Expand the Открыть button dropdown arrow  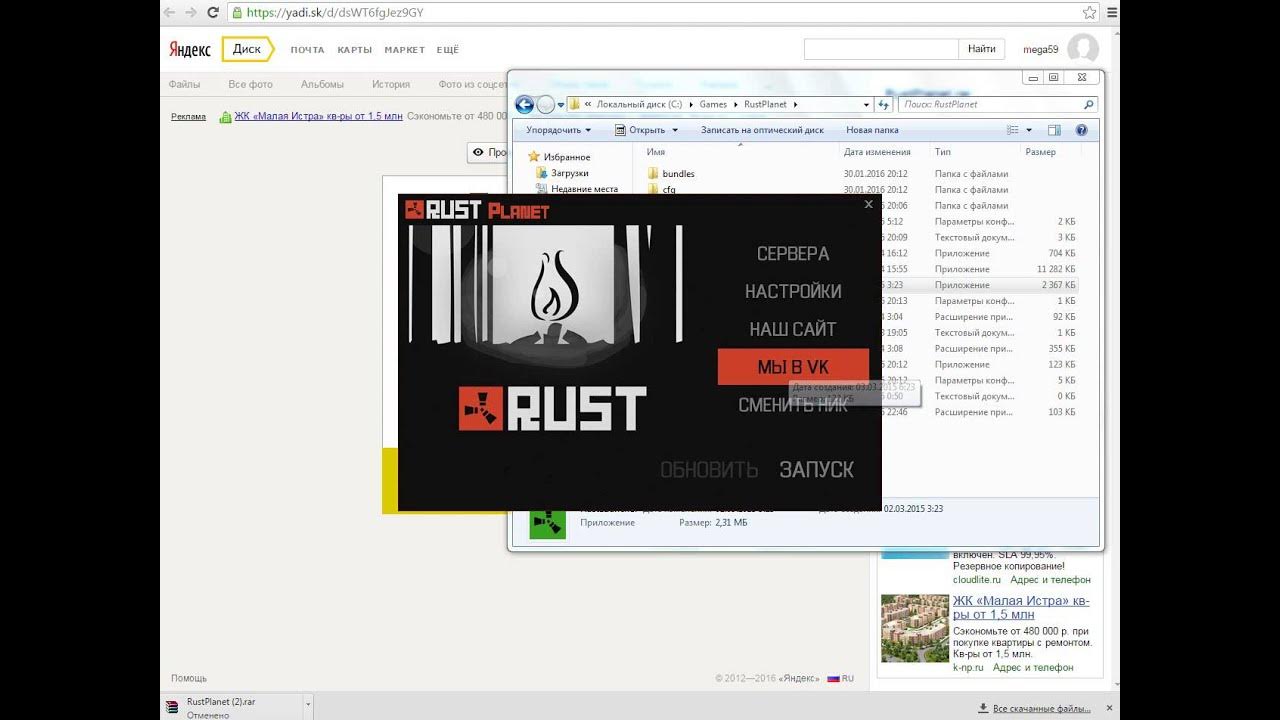(x=675, y=130)
